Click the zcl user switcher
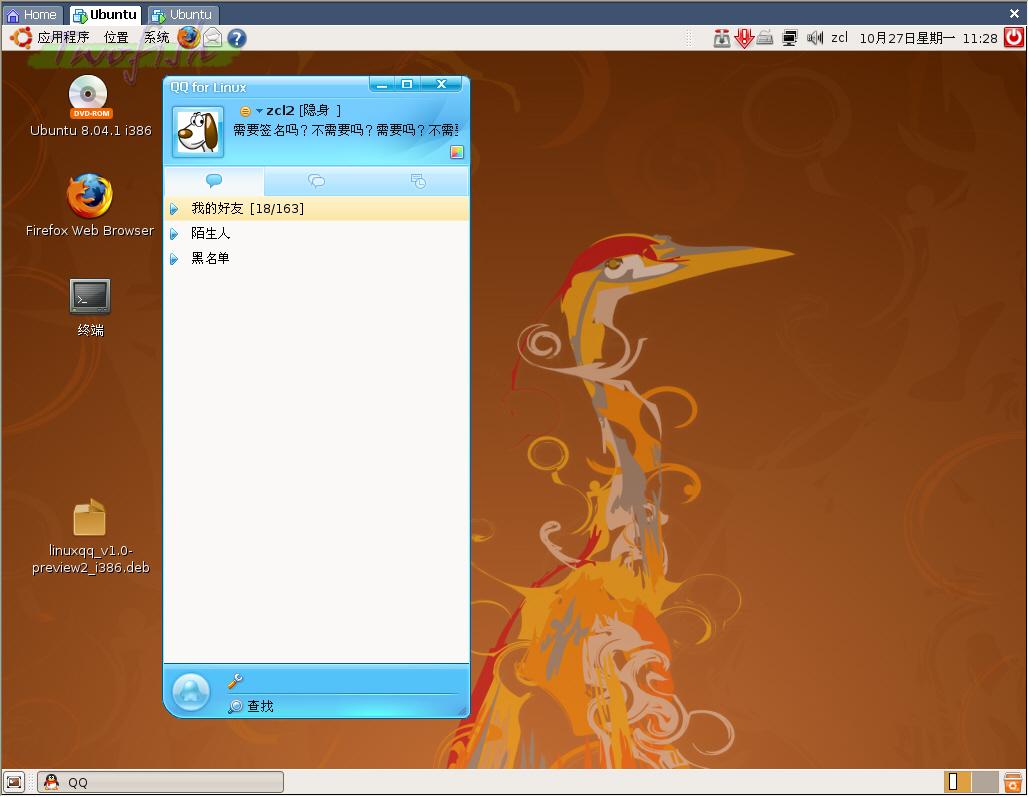The image size is (1029, 797). pyautogui.click(x=839, y=37)
